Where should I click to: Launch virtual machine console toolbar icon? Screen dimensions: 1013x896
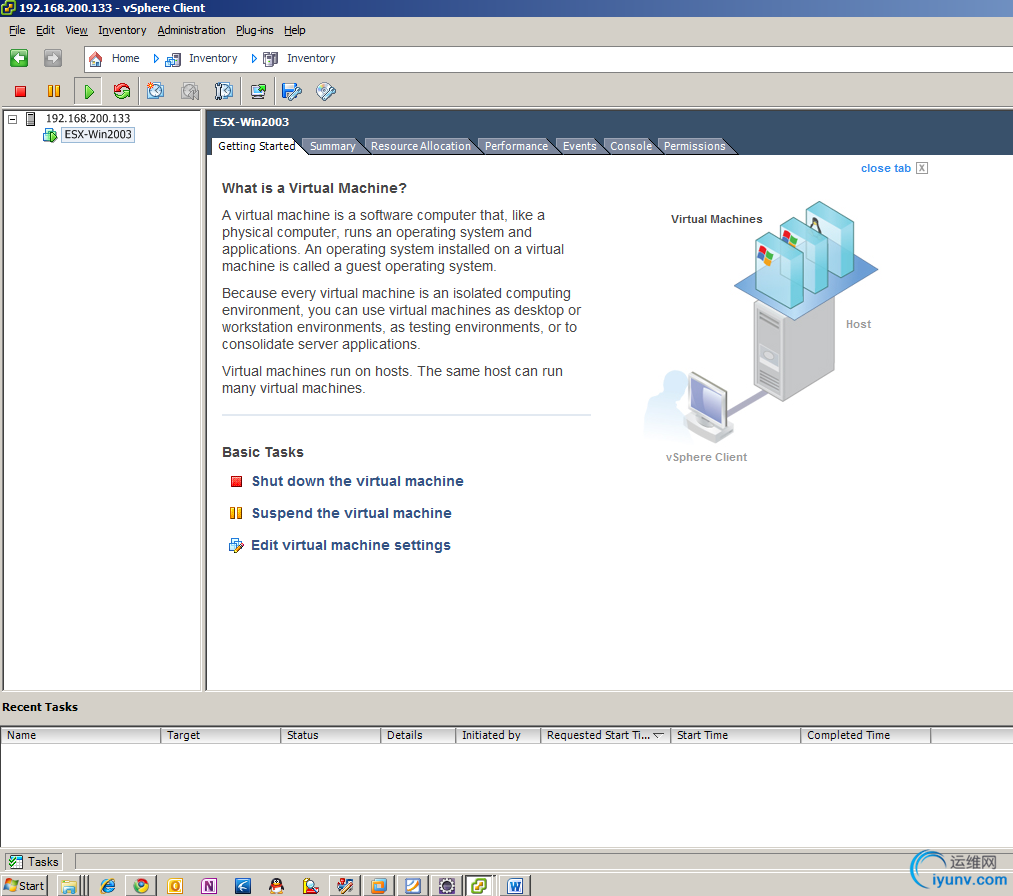(258, 91)
